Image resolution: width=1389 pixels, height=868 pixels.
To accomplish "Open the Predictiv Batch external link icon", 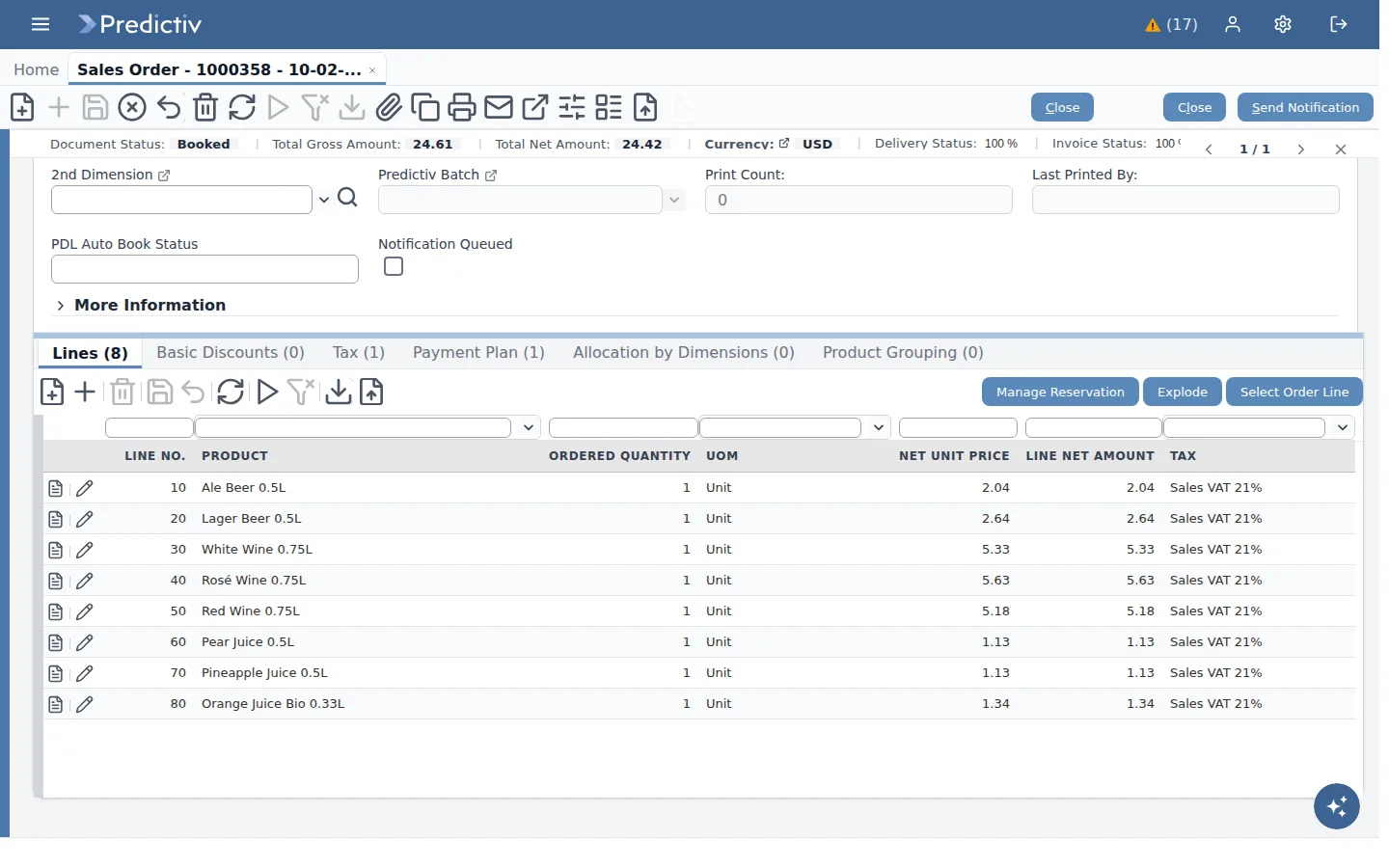I will (491, 176).
